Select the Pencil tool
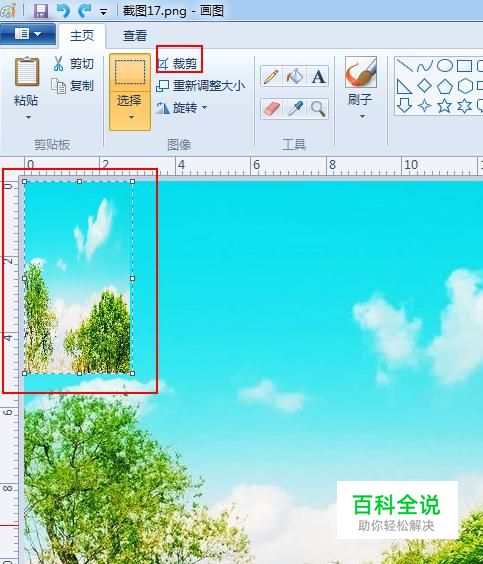The width and height of the screenshot is (483, 564). [272, 76]
